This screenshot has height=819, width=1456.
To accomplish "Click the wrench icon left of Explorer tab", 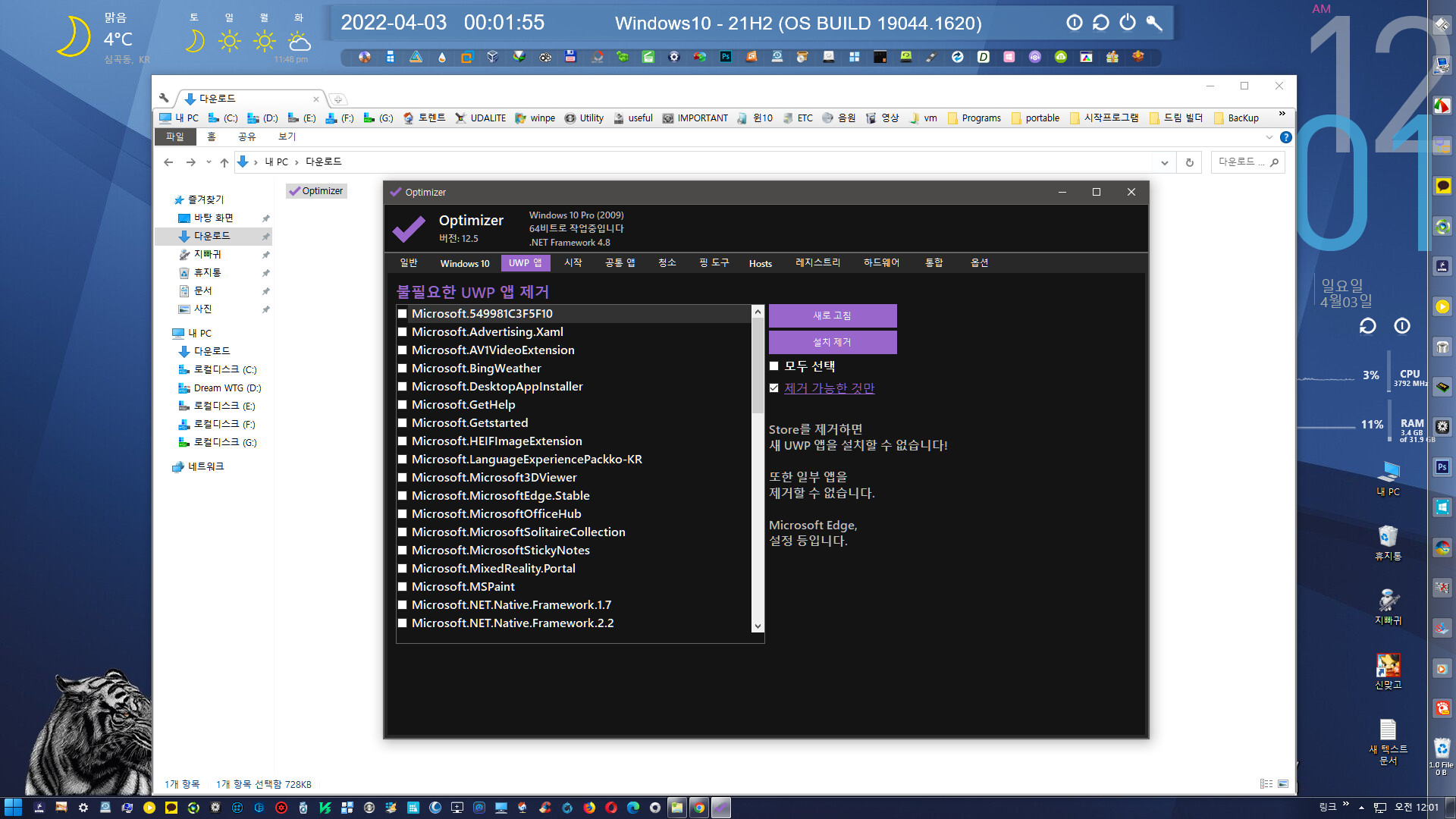I will click(x=164, y=99).
